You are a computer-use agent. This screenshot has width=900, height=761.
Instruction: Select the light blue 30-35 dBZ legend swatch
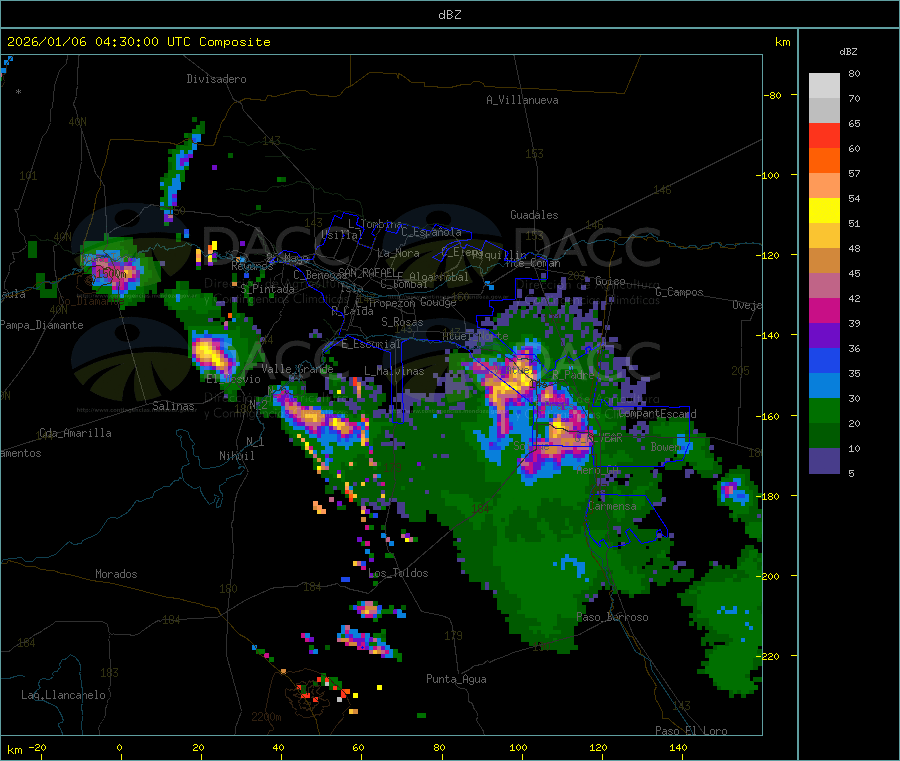coord(824,386)
